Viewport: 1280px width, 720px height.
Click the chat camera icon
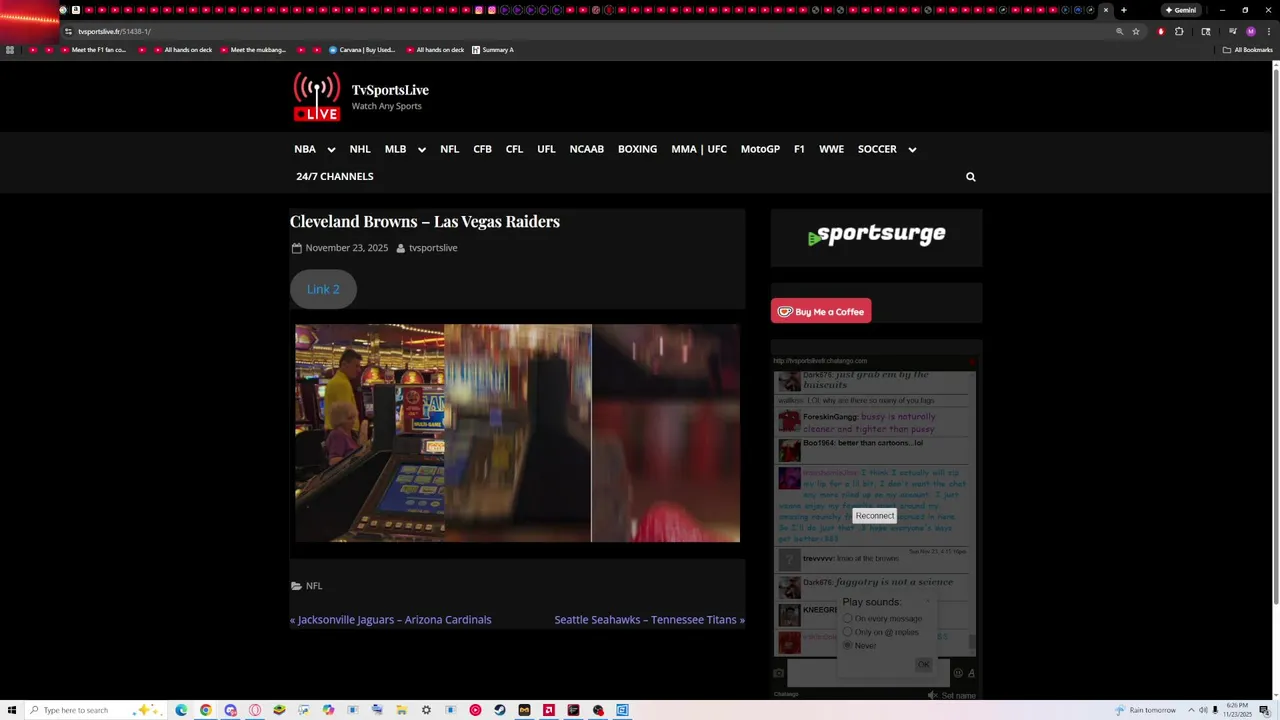click(x=779, y=673)
